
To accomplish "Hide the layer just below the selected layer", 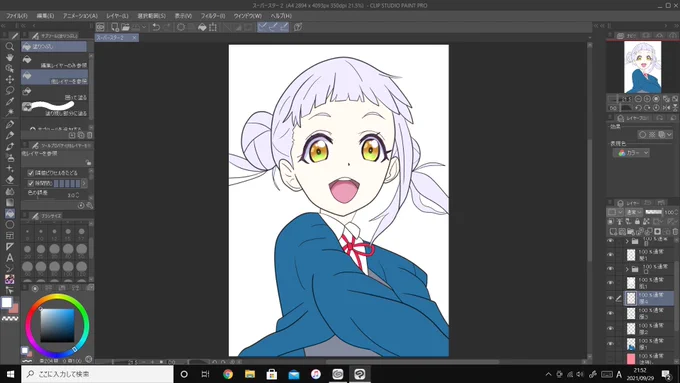I will pyautogui.click(x=610, y=313).
